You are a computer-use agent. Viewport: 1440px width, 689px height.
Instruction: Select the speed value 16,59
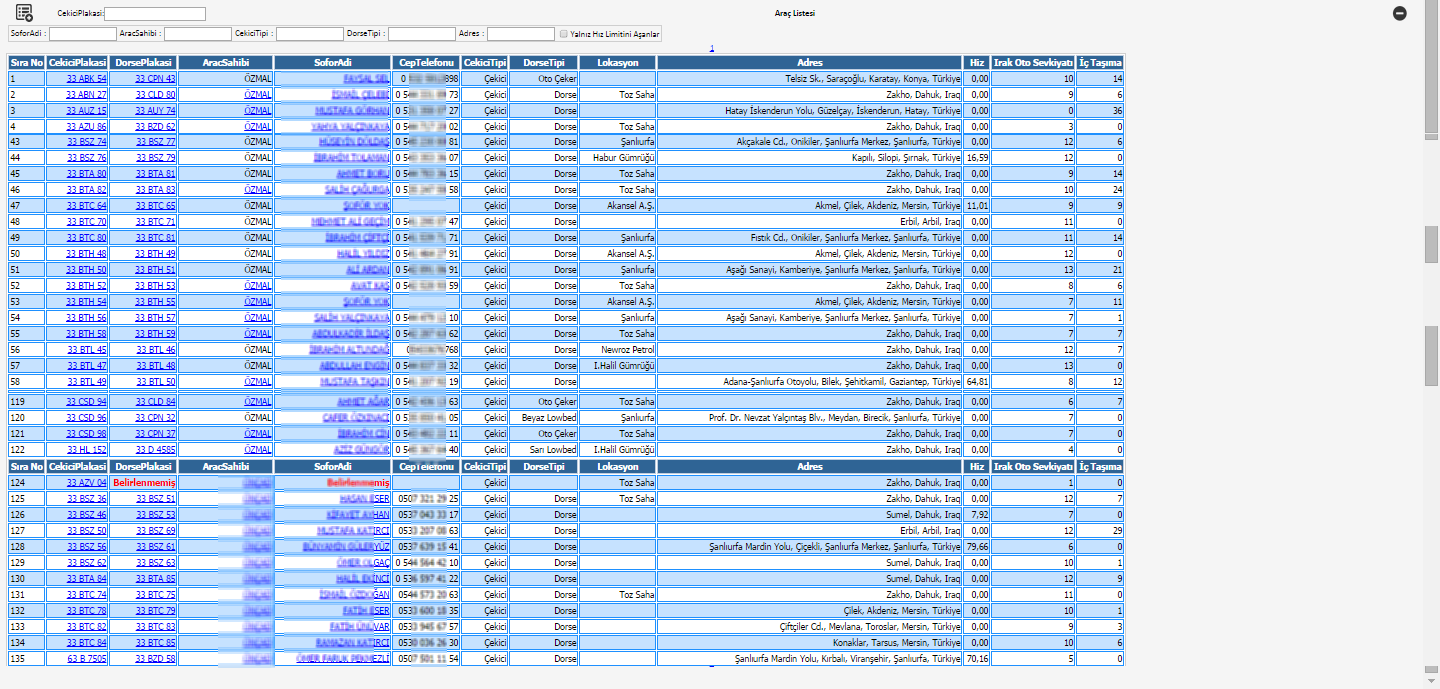[977, 158]
